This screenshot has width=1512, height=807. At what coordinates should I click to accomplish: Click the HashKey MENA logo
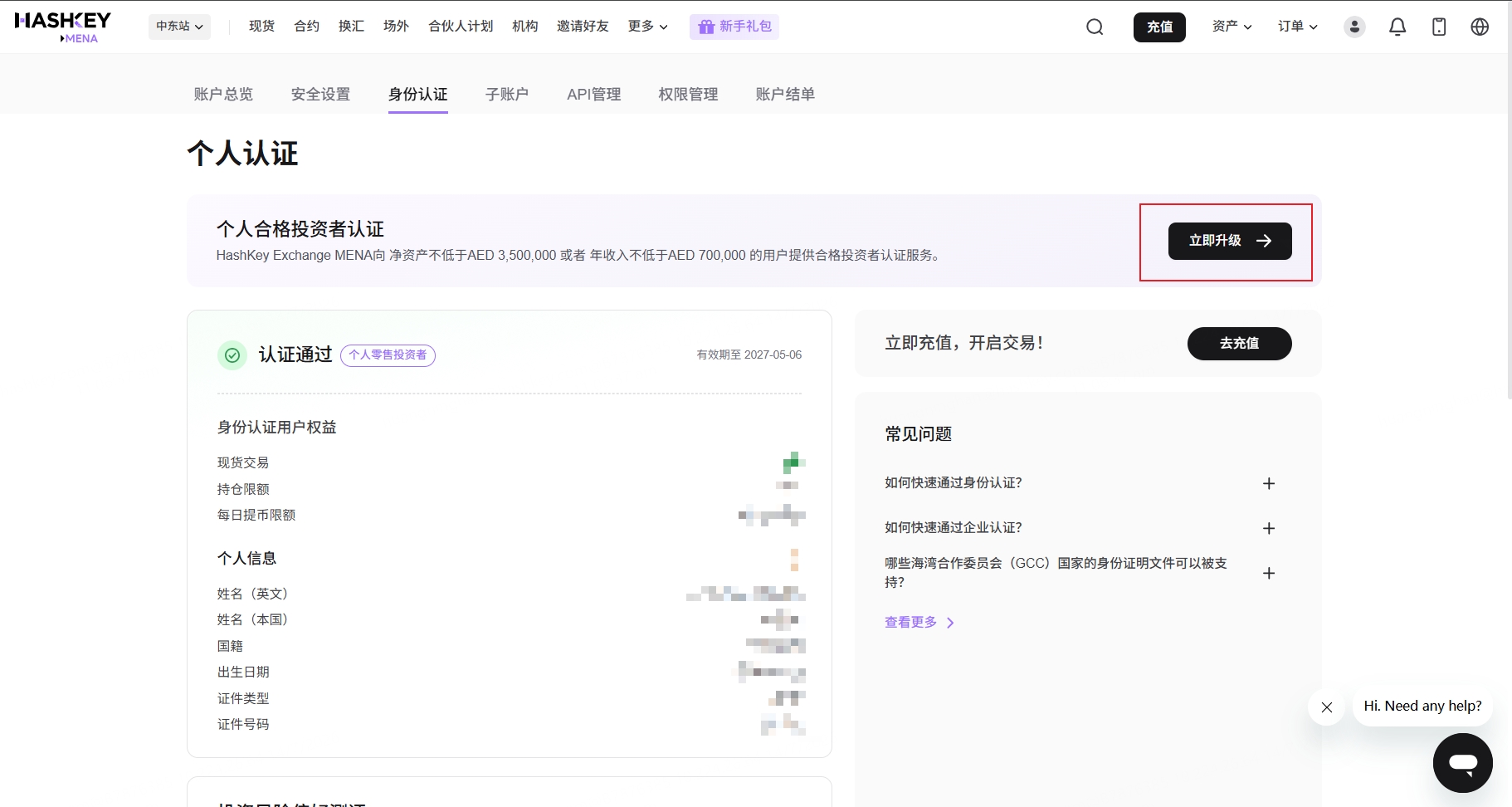(63, 27)
